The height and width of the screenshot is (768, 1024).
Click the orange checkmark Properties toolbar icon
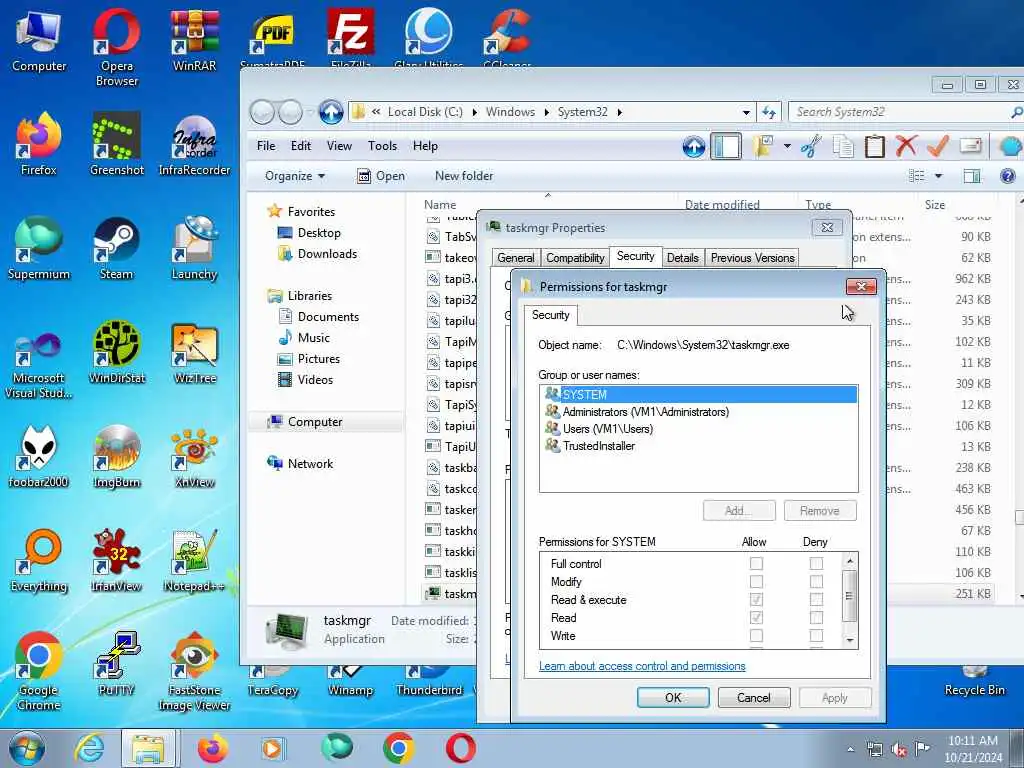[x=938, y=146]
